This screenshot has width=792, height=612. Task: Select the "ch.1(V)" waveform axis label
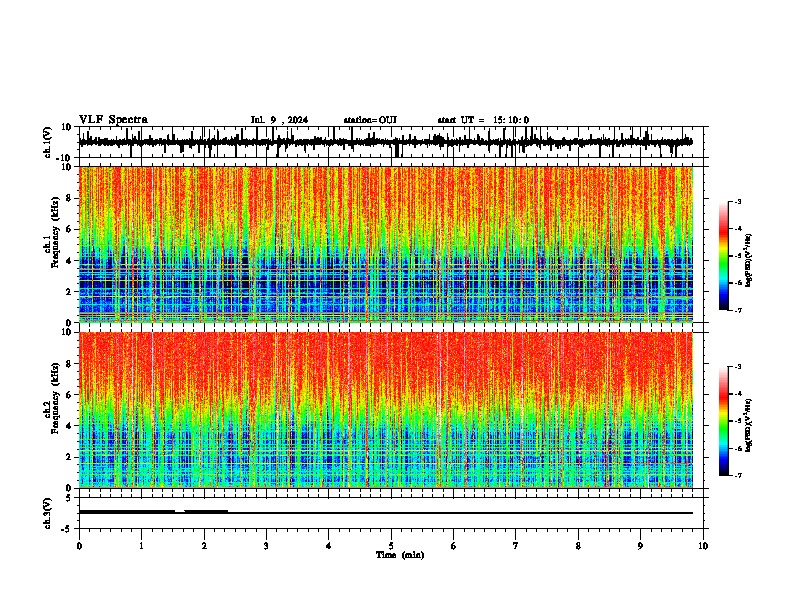coord(48,142)
